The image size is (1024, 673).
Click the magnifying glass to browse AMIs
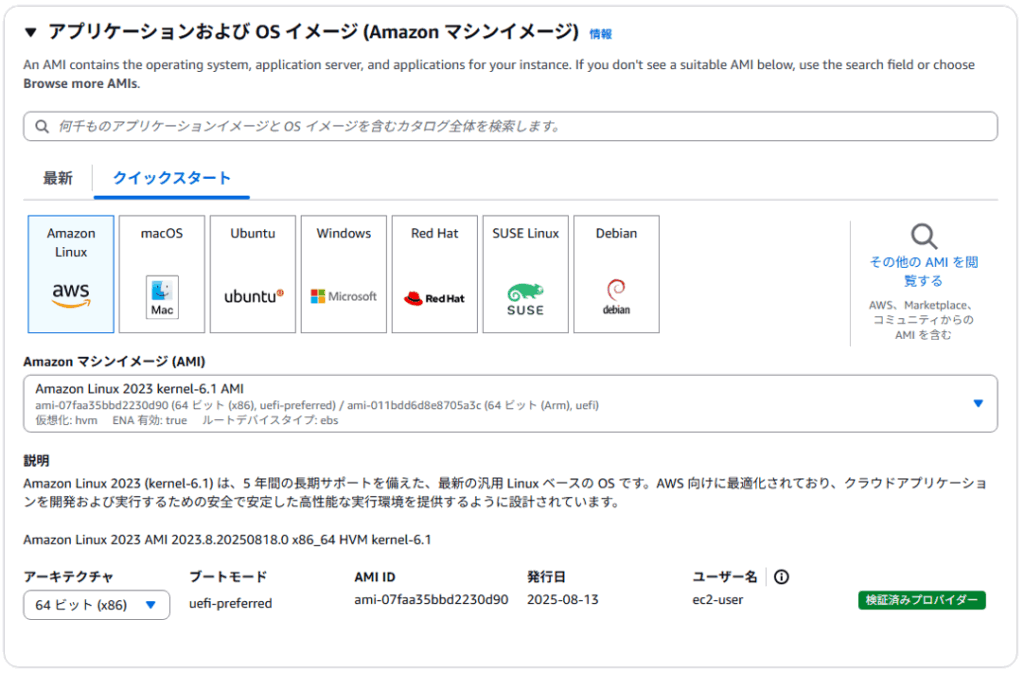[924, 237]
